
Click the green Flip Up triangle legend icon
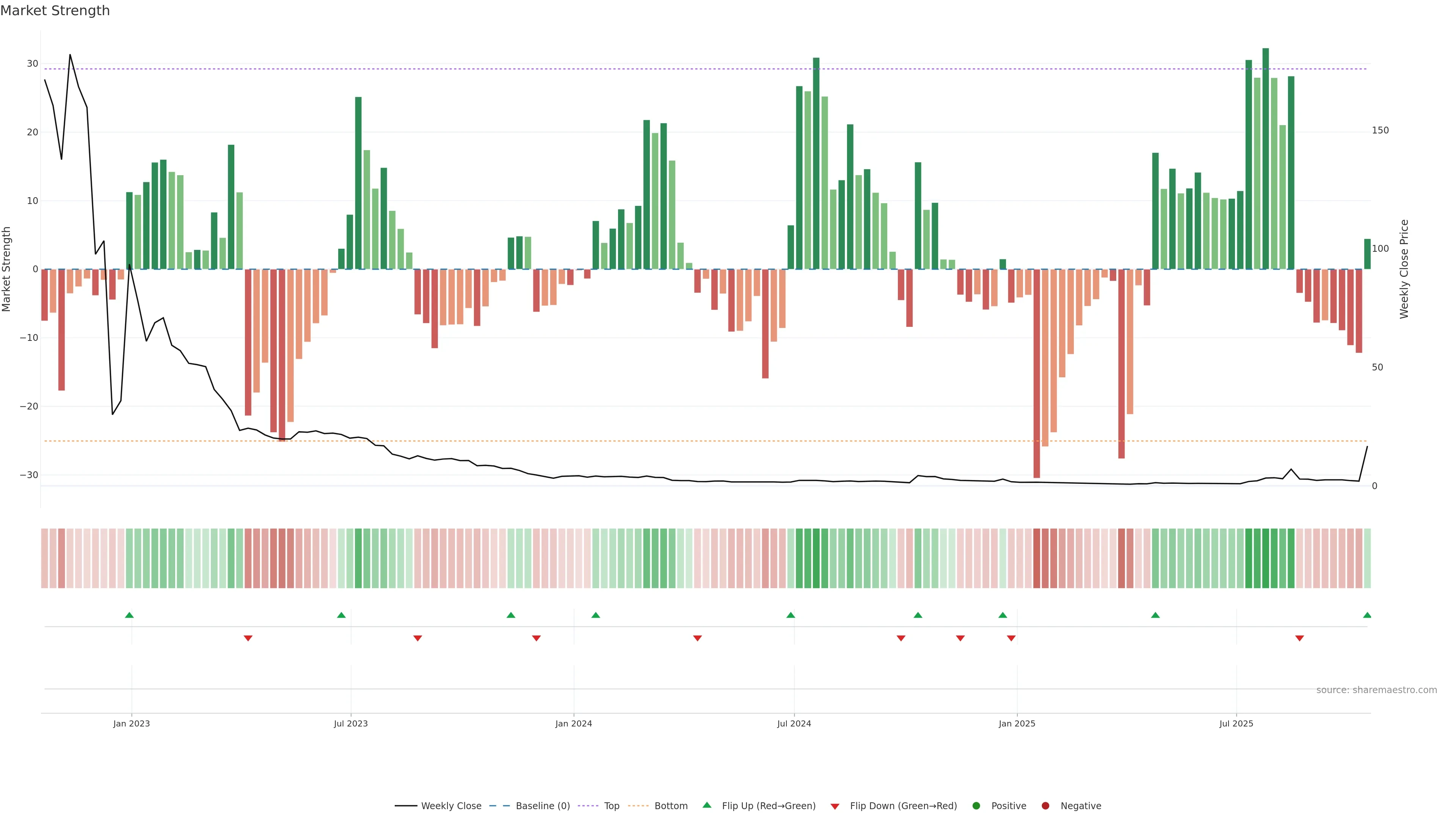tap(706, 805)
